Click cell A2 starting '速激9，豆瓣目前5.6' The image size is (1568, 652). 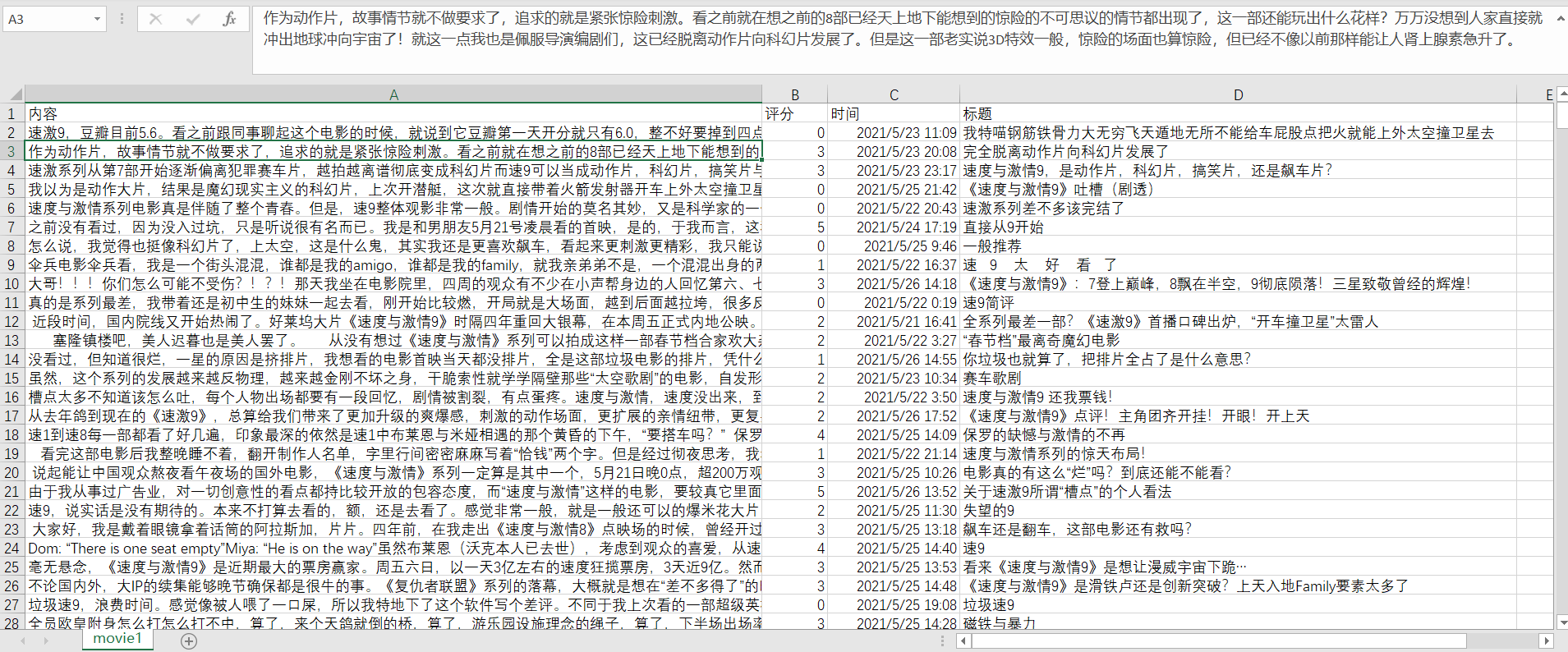pyautogui.click(x=393, y=133)
